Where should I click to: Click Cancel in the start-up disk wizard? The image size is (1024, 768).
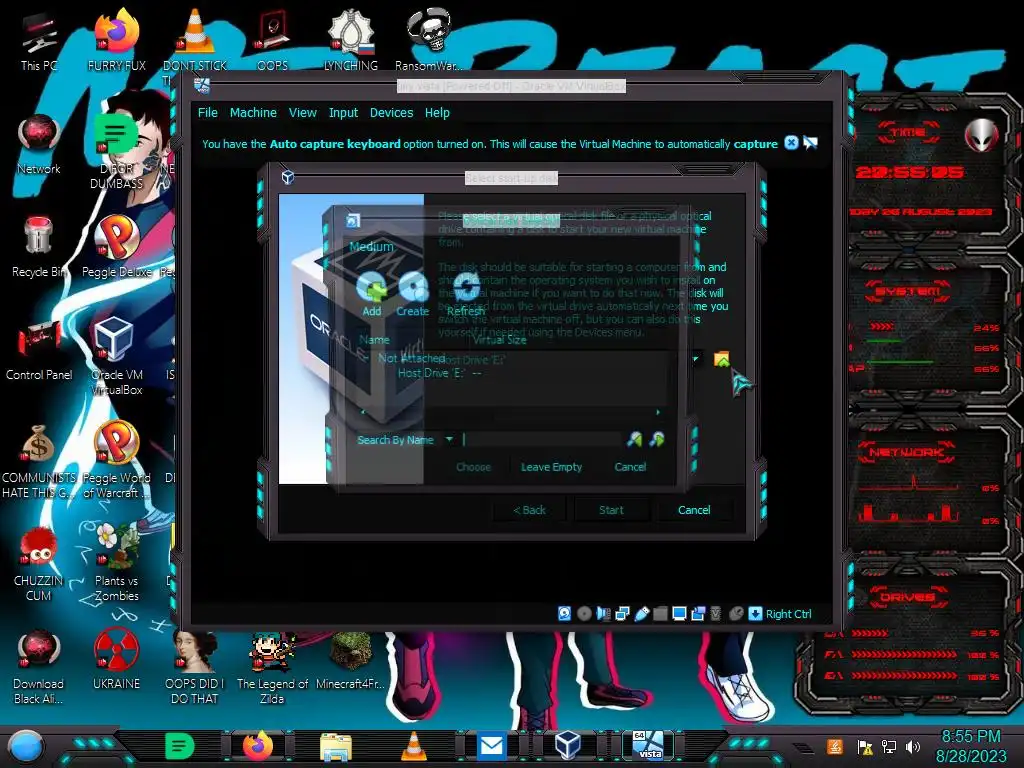pyautogui.click(x=694, y=510)
